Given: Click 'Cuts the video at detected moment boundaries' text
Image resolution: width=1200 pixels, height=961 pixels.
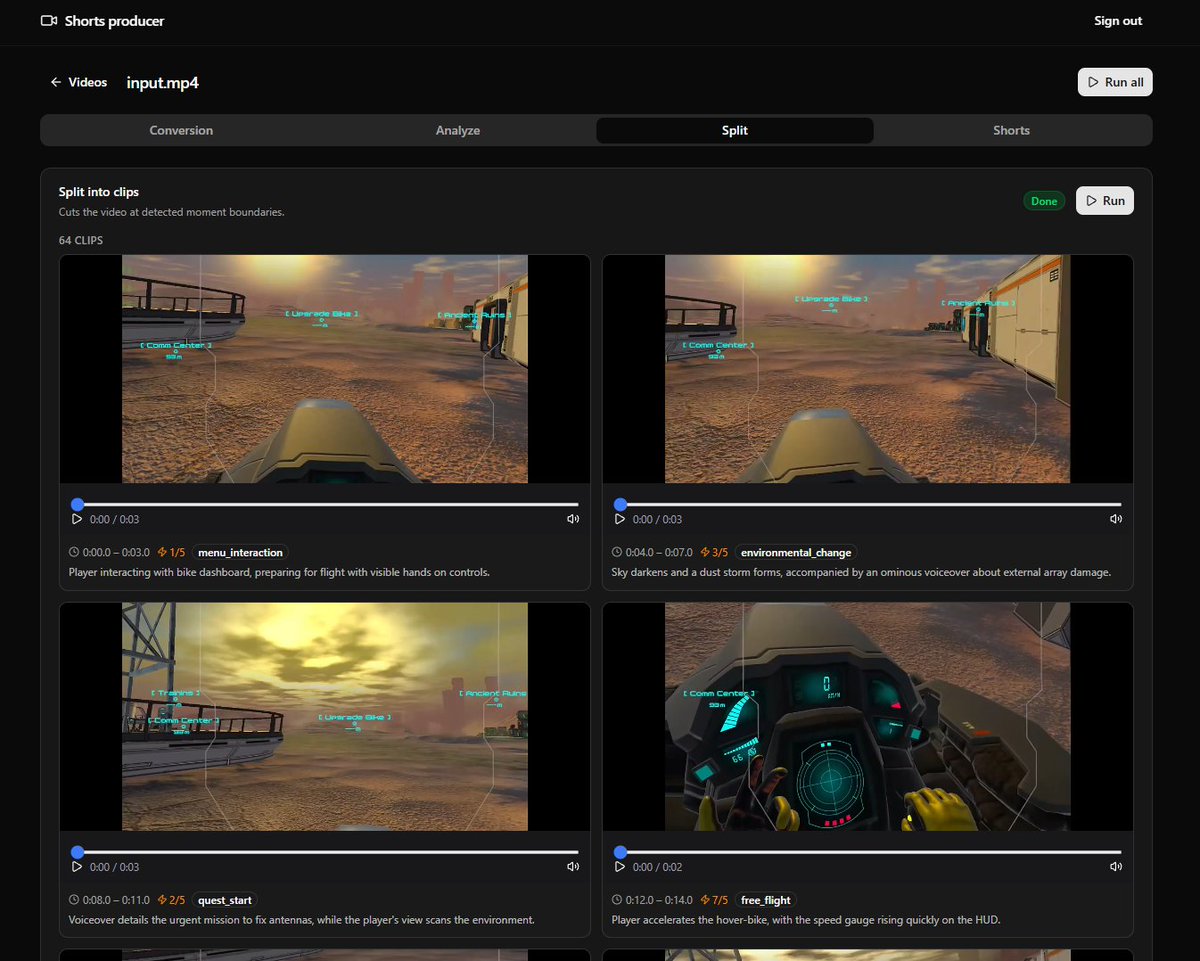Looking at the screenshot, I should click(172, 212).
